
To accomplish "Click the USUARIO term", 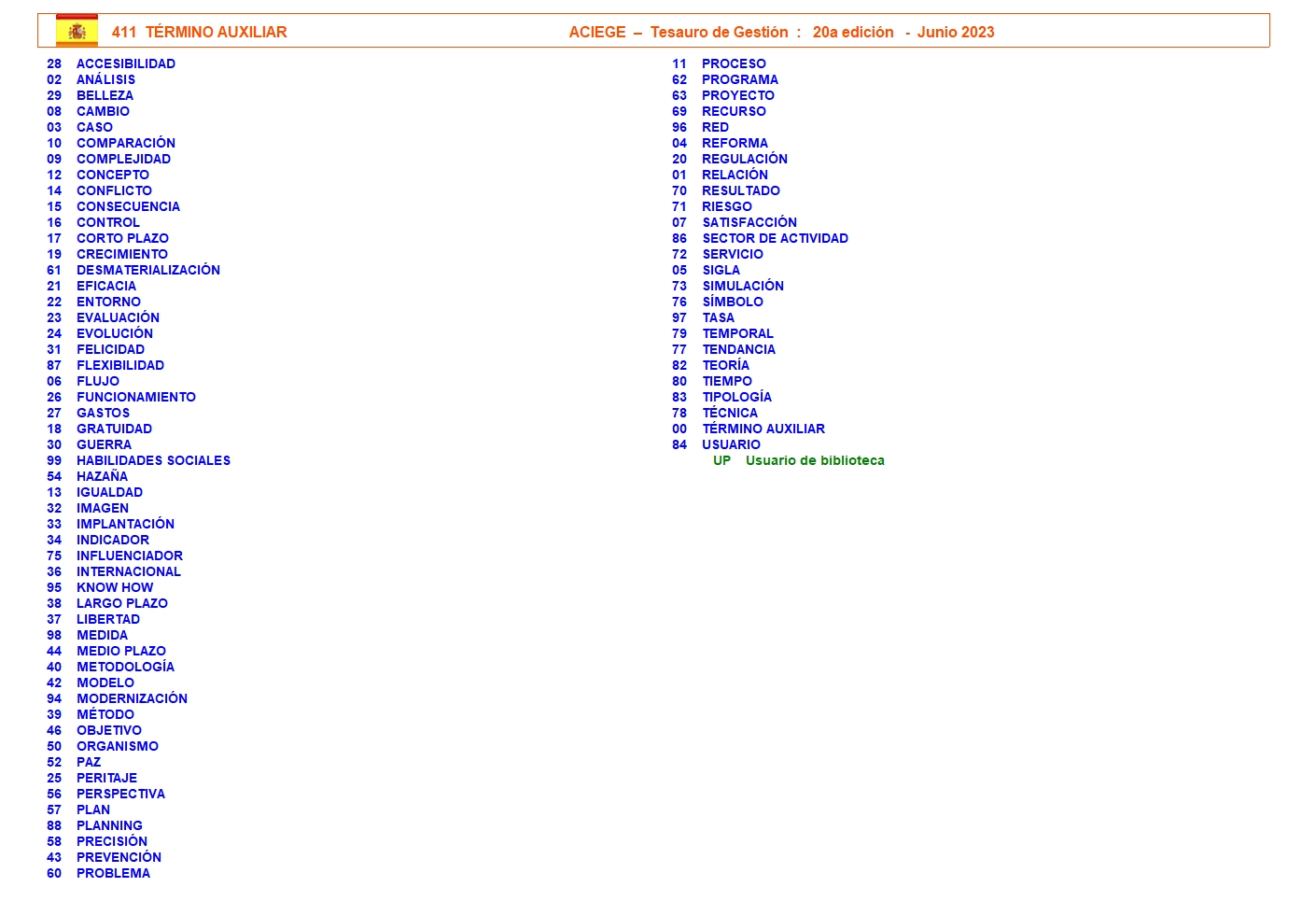I will pos(731,444).
